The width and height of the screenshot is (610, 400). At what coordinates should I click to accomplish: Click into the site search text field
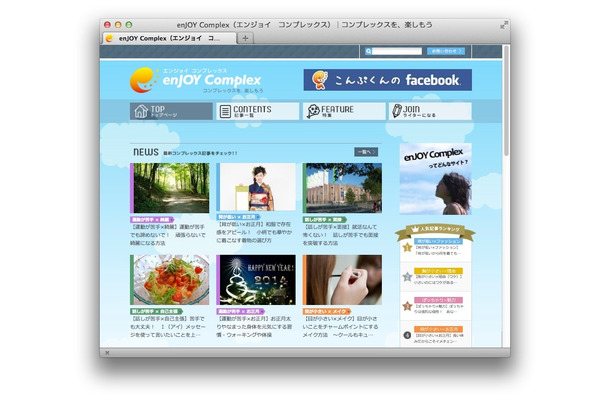click(398, 50)
